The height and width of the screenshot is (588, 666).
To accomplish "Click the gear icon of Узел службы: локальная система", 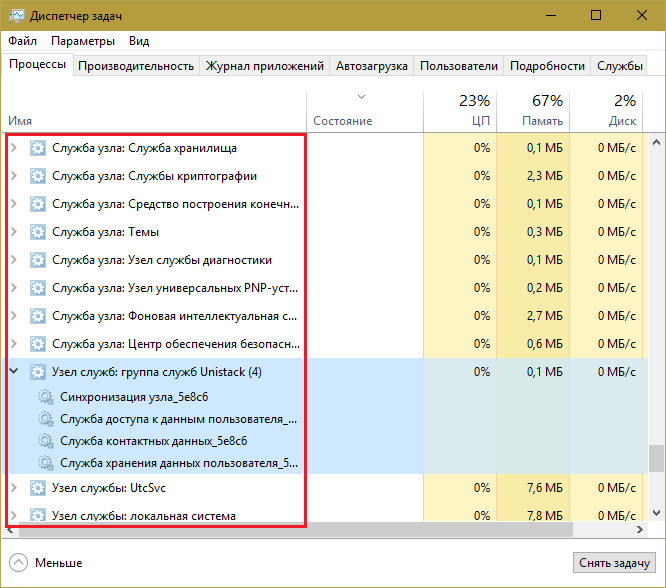I will coord(38,515).
